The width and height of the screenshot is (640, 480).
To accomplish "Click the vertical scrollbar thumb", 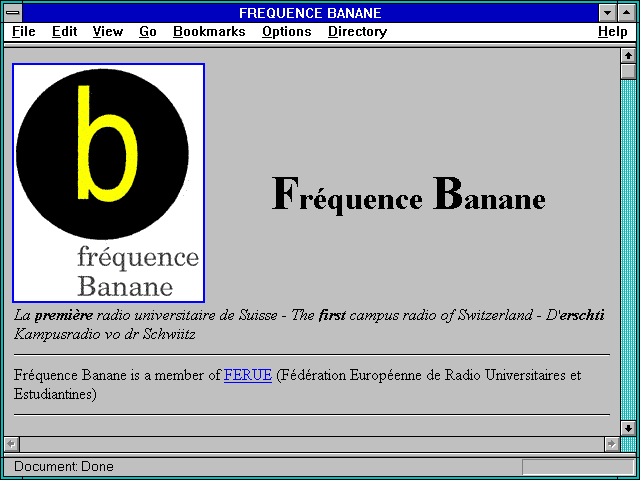I will click(x=628, y=71).
